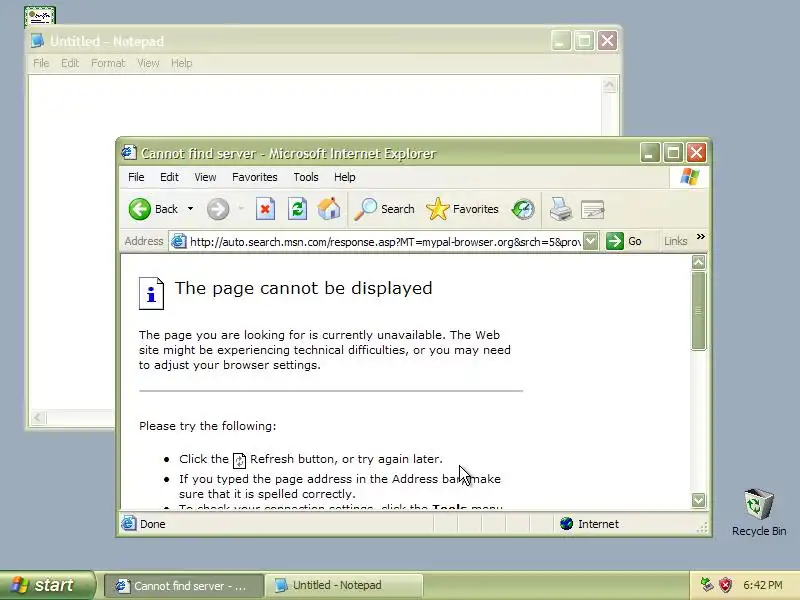Open the View menu in Internet Explorer

click(x=205, y=177)
